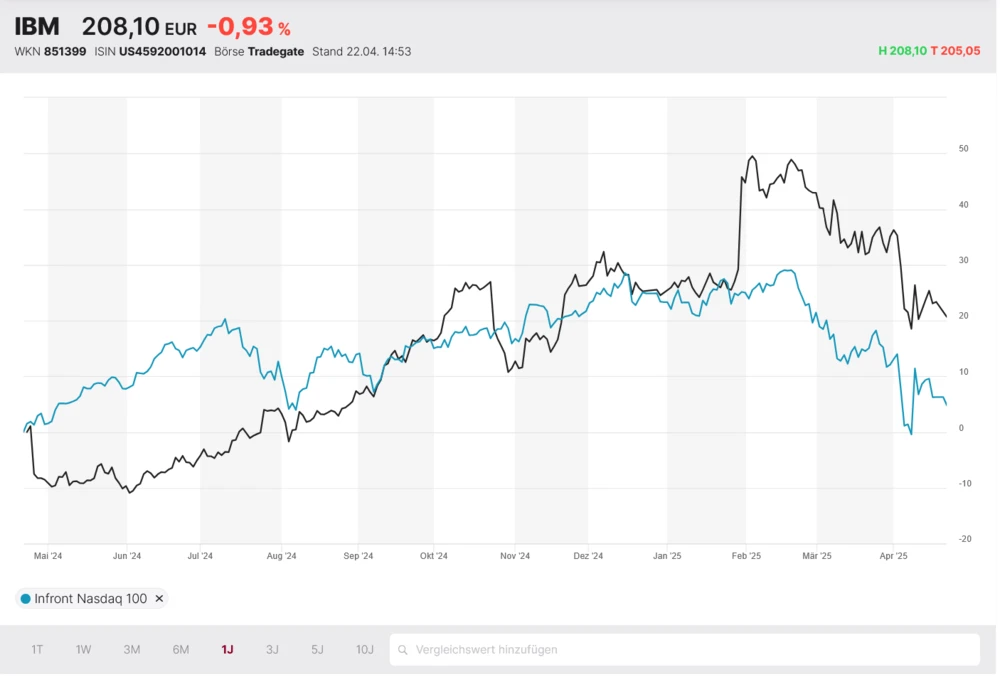Switch chart to 3J range
Image resolution: width=1000 pixels, height=677 pixels.
point(272,650)
